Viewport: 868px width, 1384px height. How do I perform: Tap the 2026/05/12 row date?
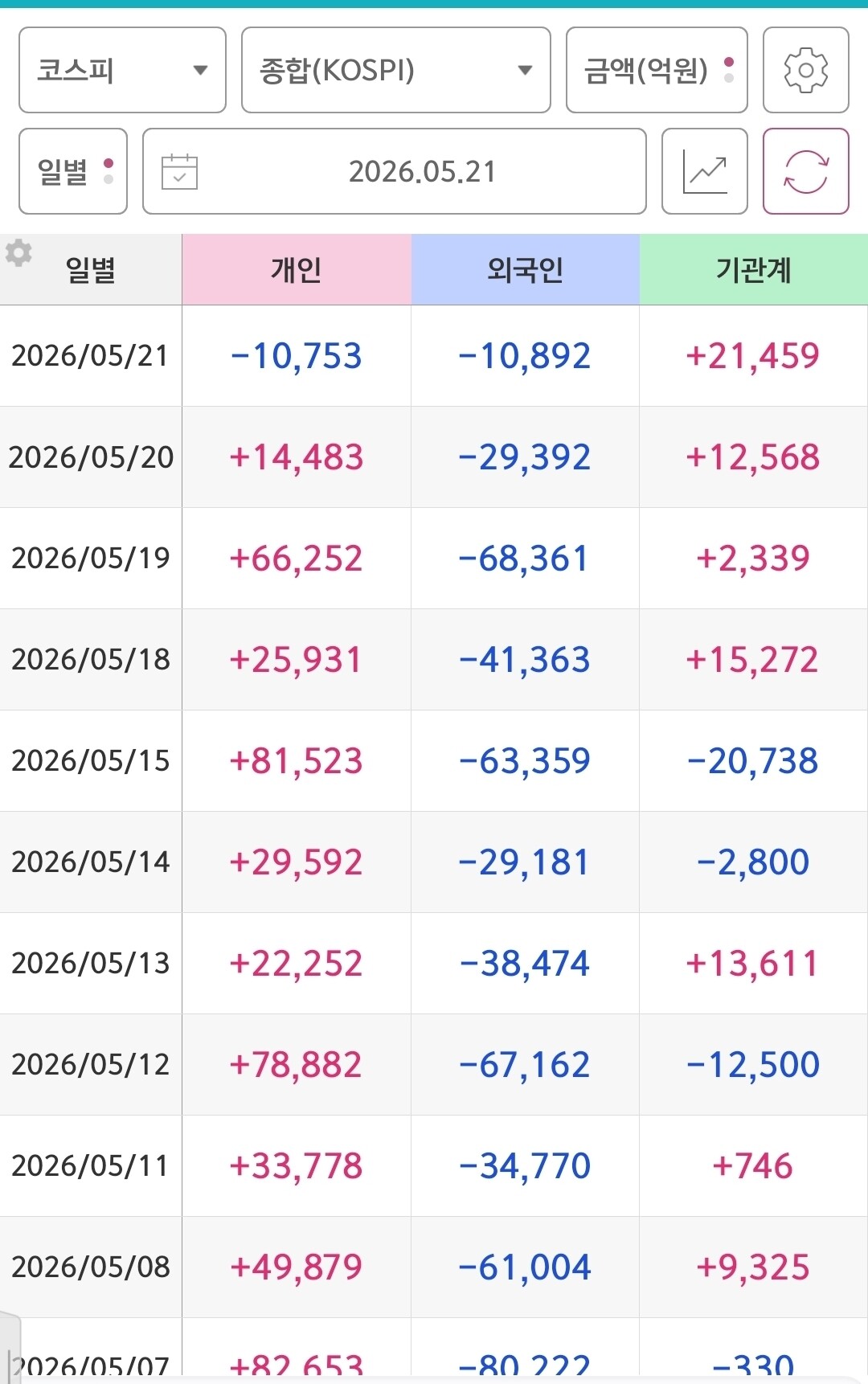pyautogui.click(x=91, y=1064)
